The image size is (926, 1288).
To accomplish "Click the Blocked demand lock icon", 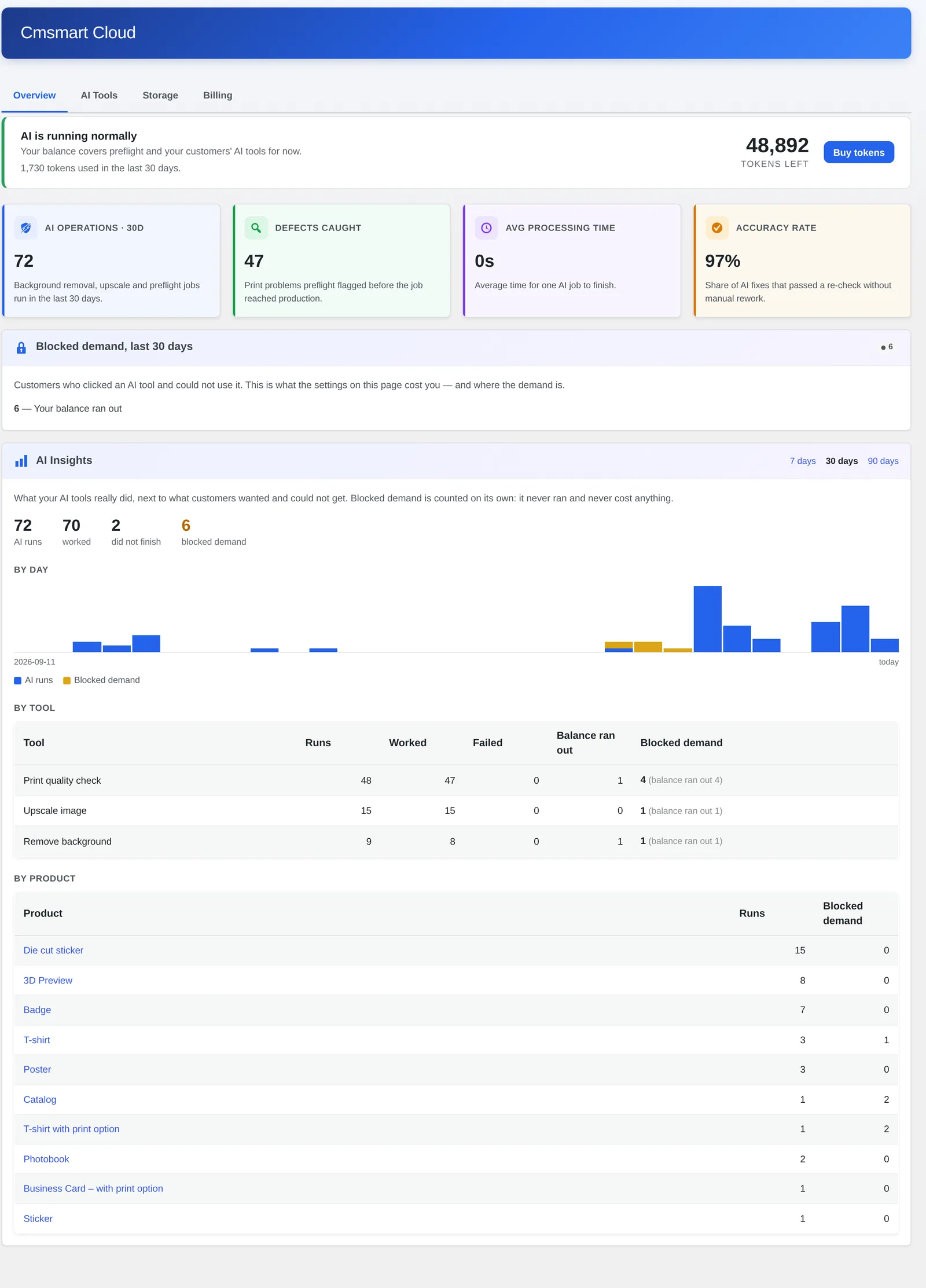I will pos(21,347).
